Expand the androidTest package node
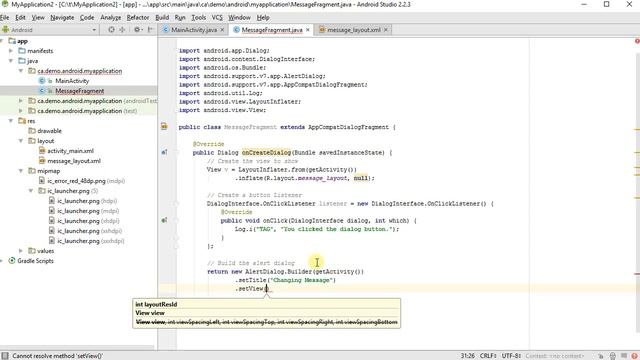Screen dimensions: 640x360 pos(21,101)
